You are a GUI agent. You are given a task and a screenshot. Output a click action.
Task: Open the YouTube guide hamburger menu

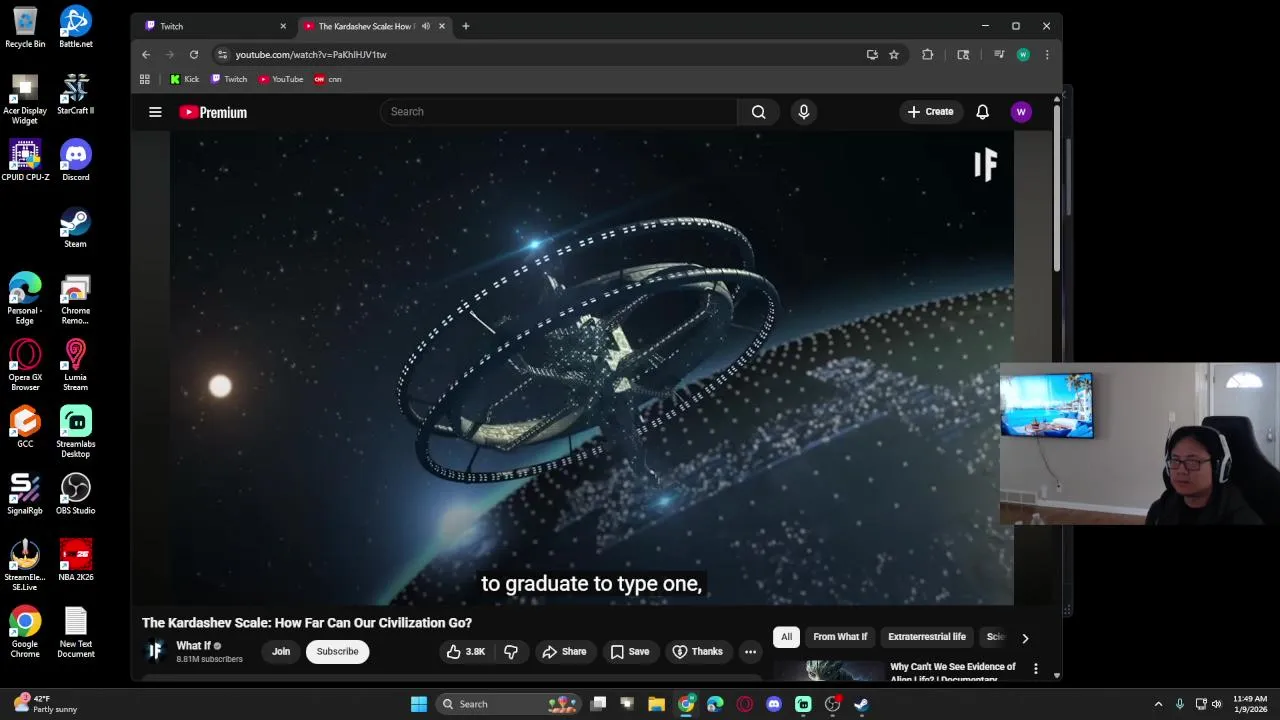pyautogui.click(x=155, y=112)
